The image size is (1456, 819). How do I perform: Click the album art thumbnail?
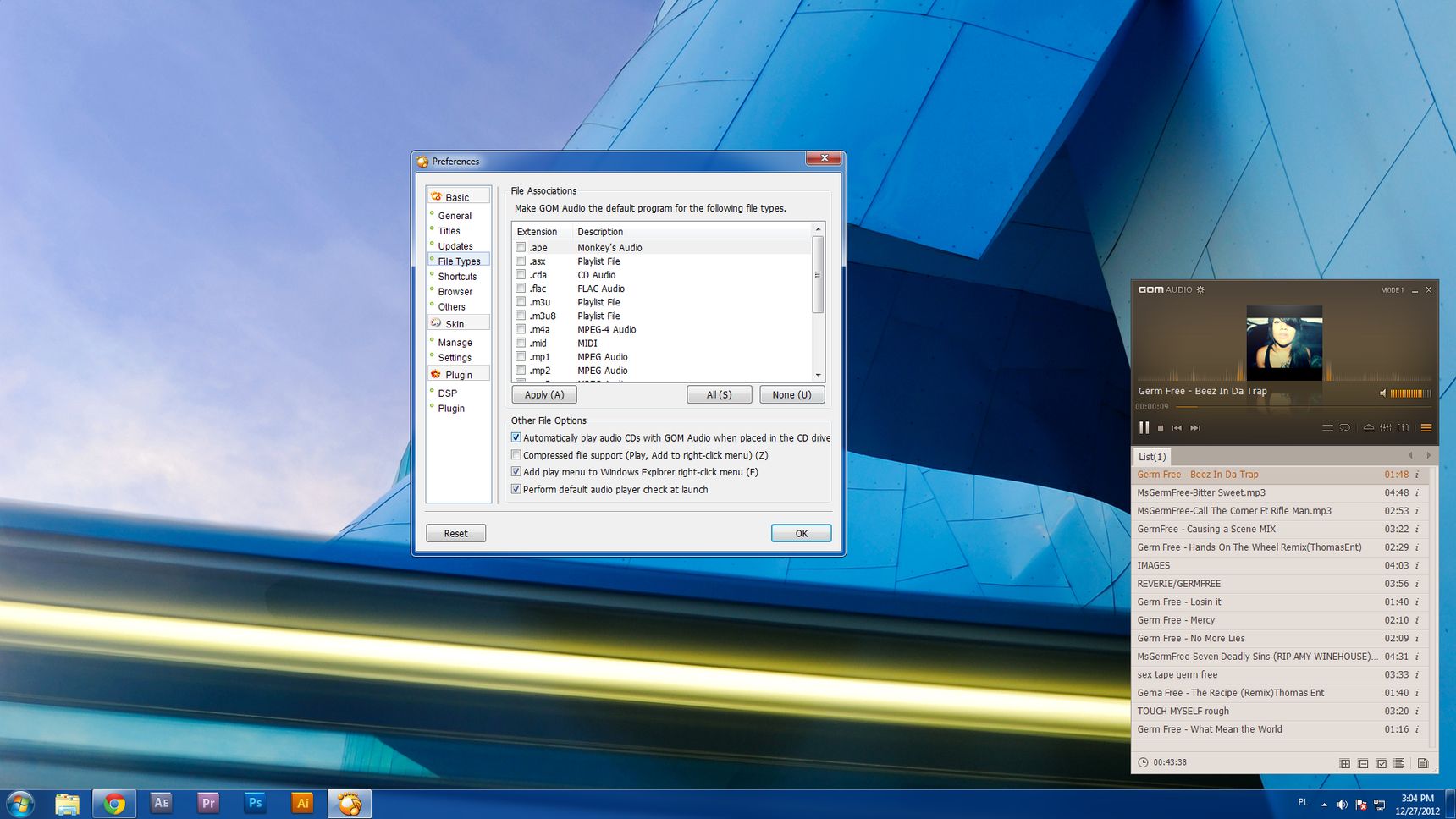[x=1284, y=343]
